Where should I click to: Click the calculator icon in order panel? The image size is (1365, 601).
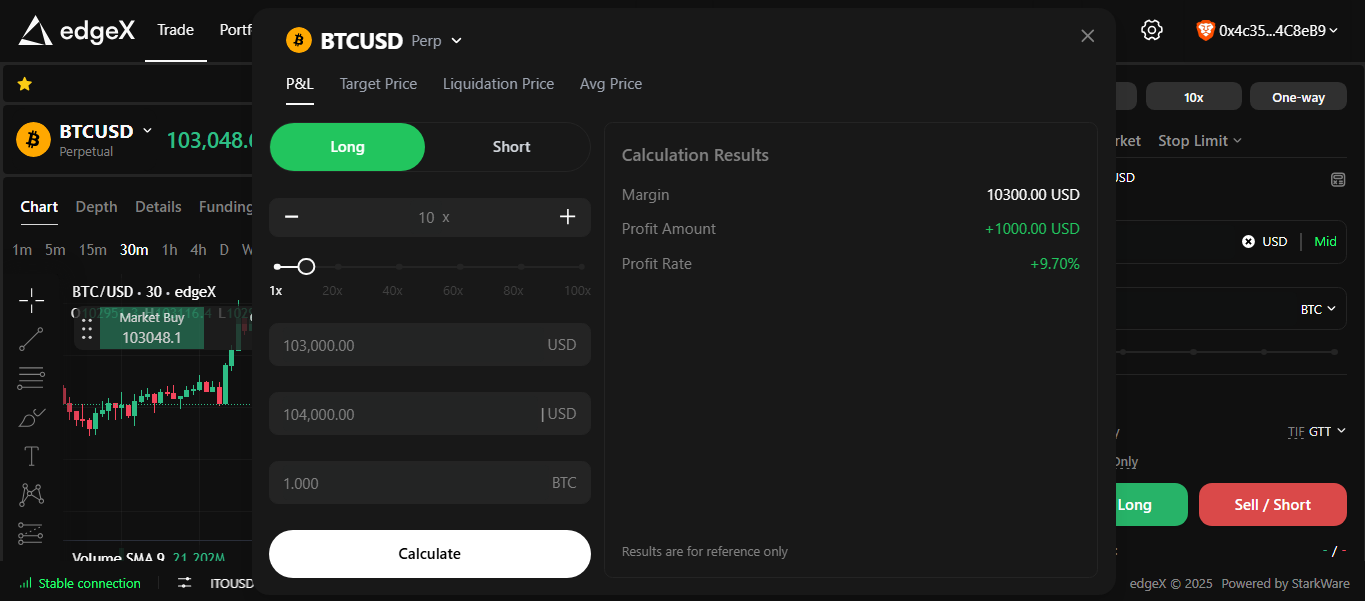(1337, 179)
